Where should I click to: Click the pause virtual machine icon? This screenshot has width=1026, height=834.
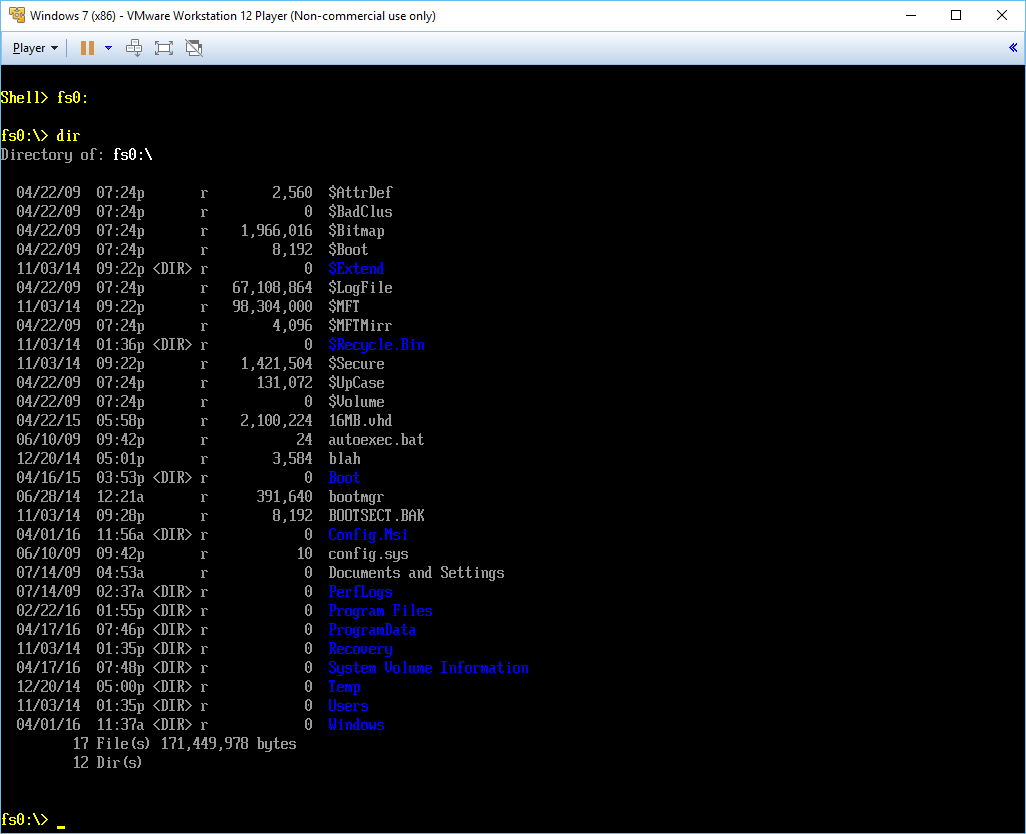pyautogui.click(x=87, y=48)
